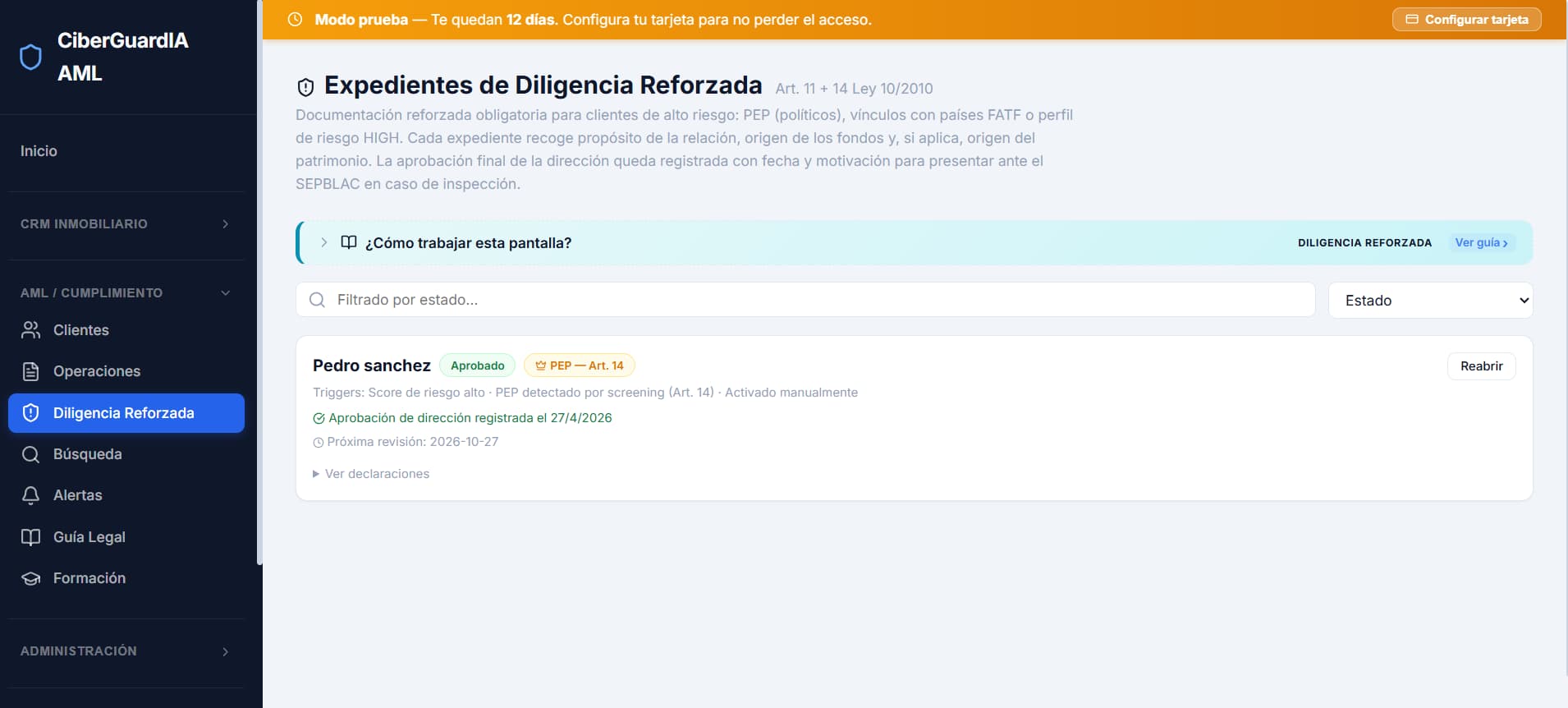The height and width of the screenshot is (708, 1568).
Task: Open Clientes menu item
Action: (x=126, y=330)
